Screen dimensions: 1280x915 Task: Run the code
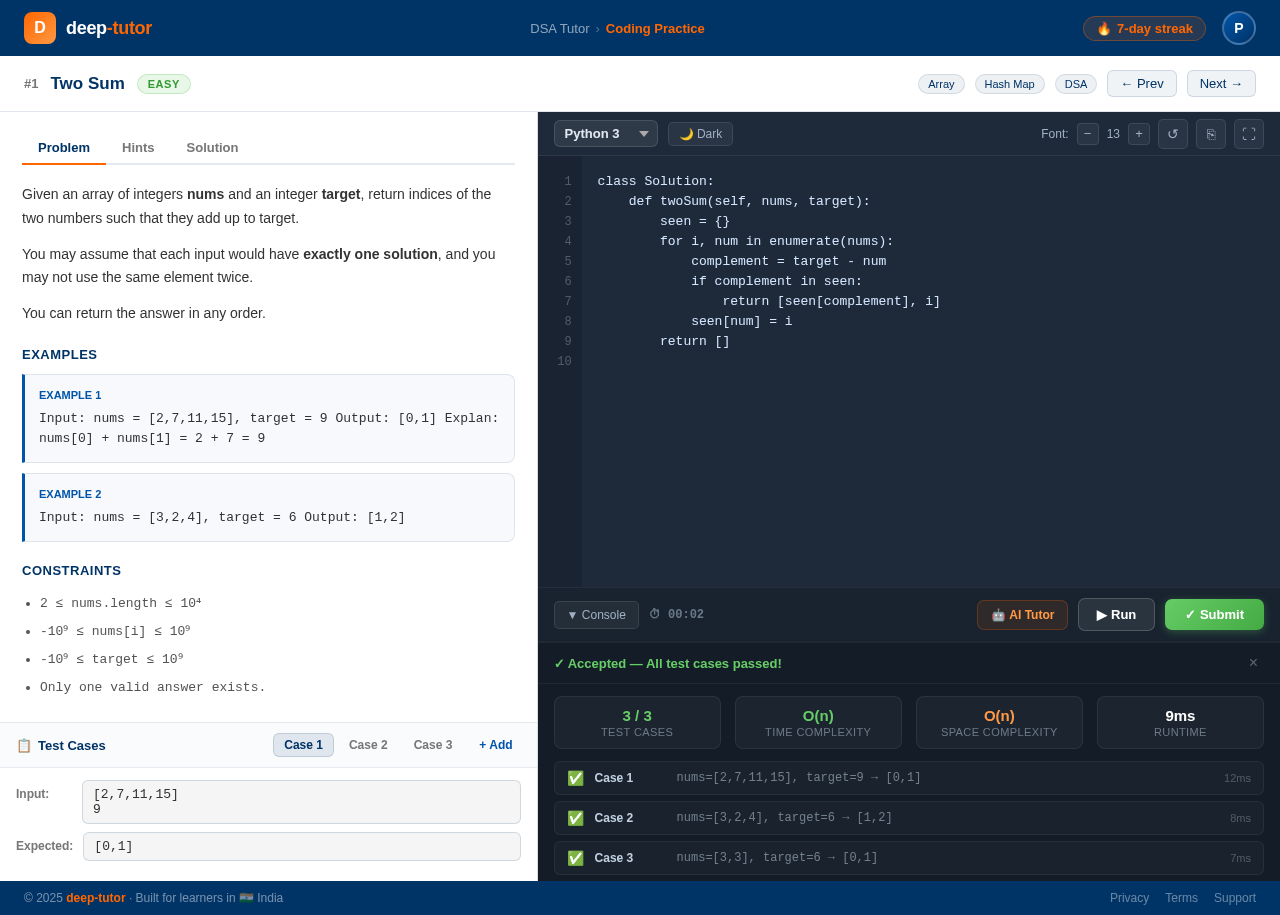[x=1116, y=614]
